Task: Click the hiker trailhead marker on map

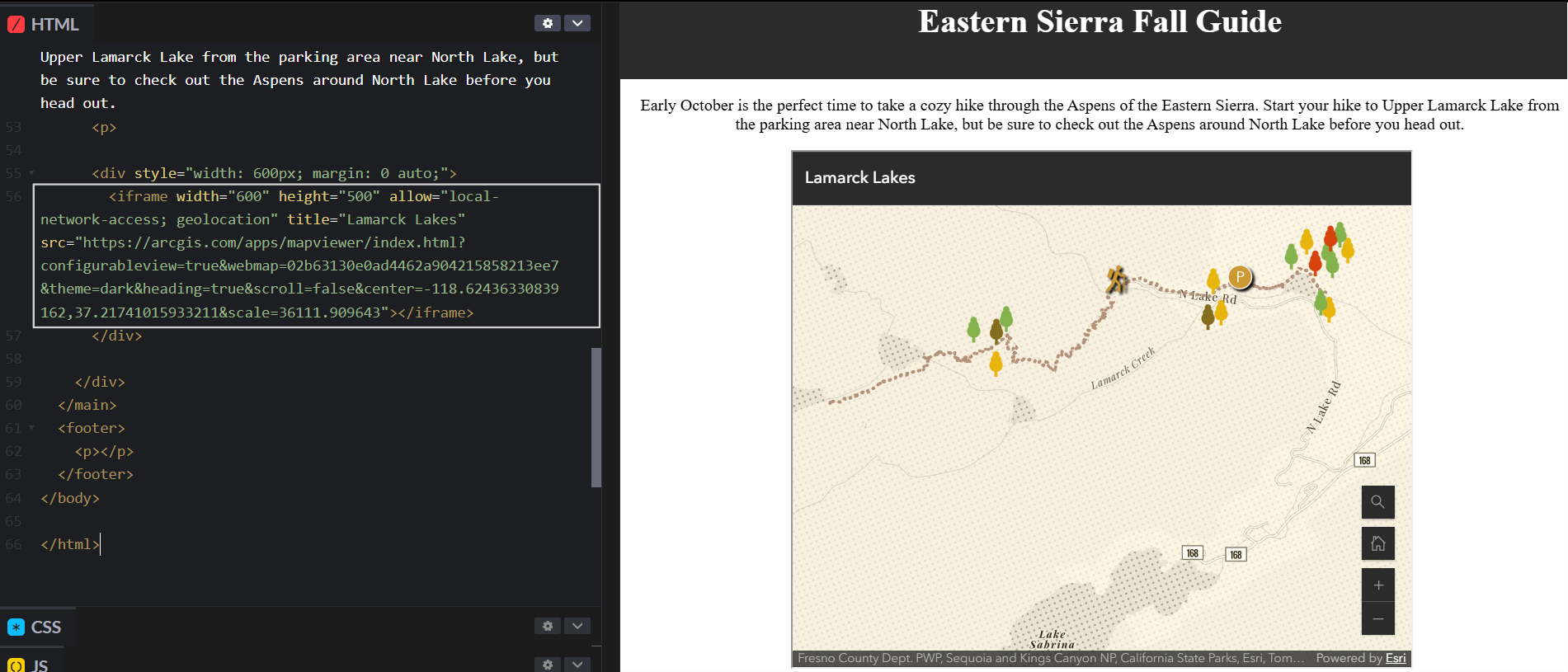Action: coord(1117,280)
